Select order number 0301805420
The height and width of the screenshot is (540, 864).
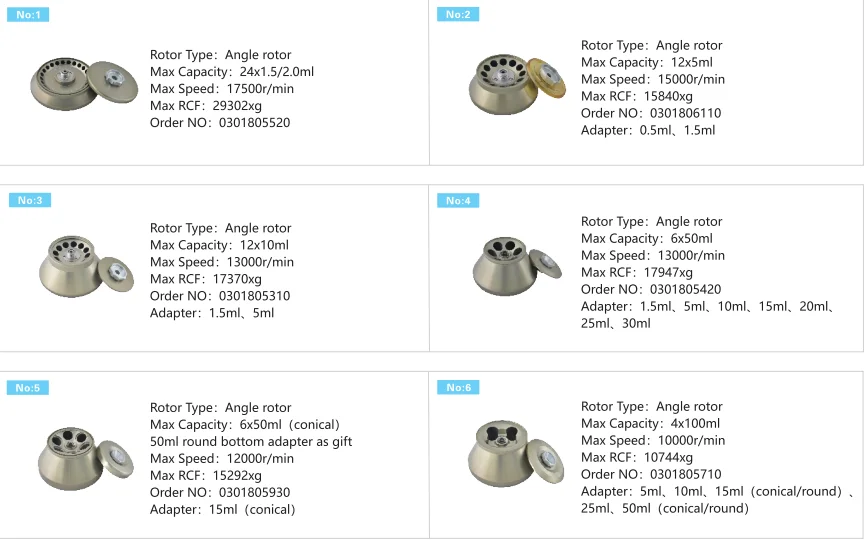click(685, 289)
